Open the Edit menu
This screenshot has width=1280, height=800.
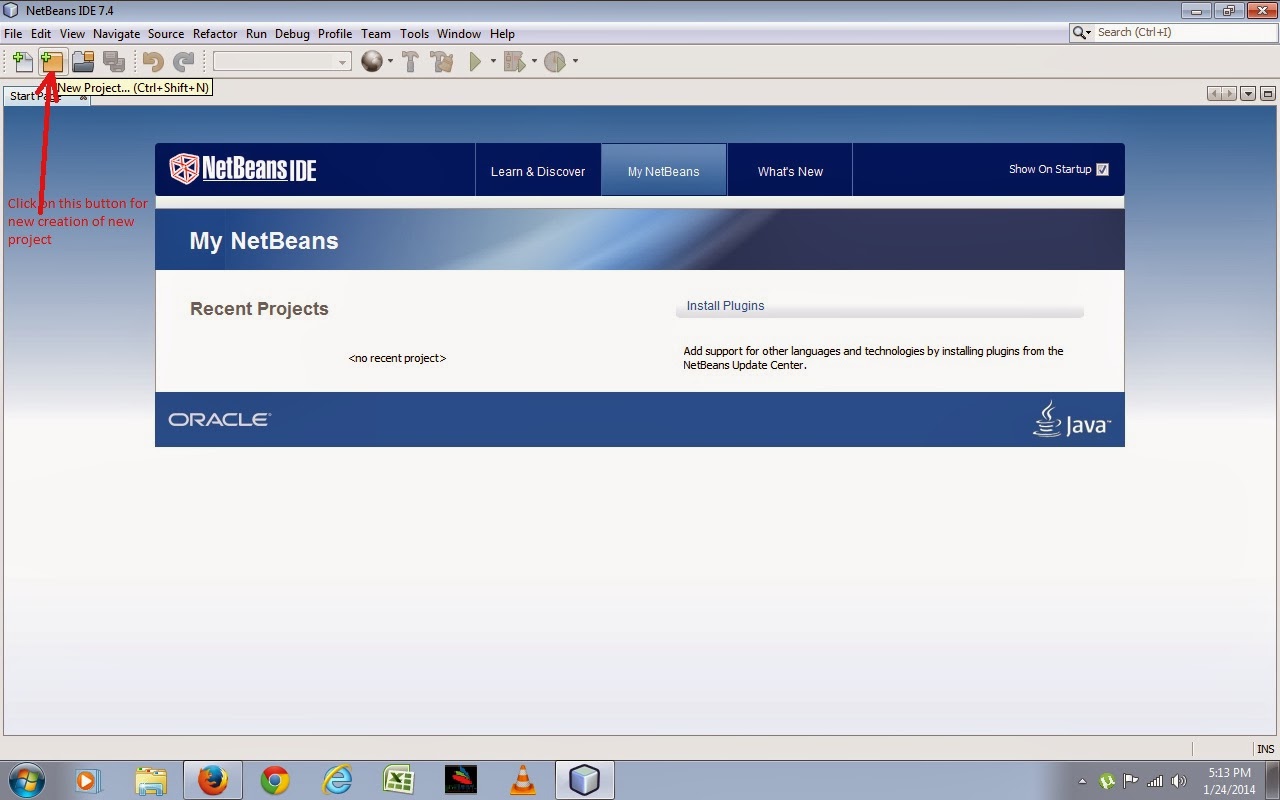pyautogui.click(x=40, y=33)
